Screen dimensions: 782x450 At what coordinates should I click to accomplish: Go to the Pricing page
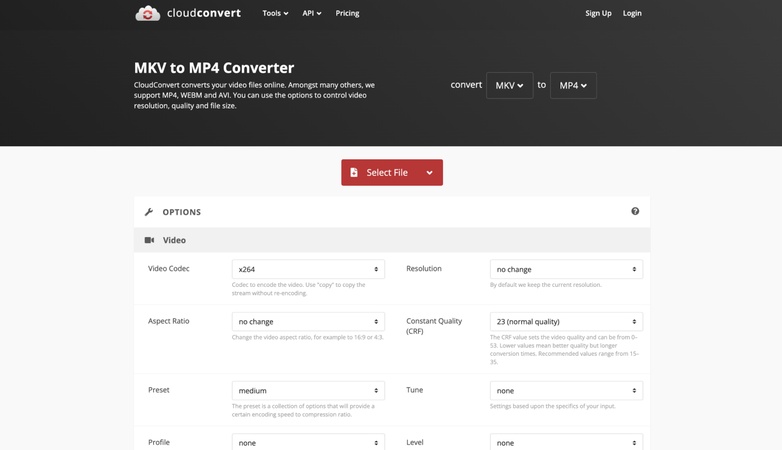(347, 13)
